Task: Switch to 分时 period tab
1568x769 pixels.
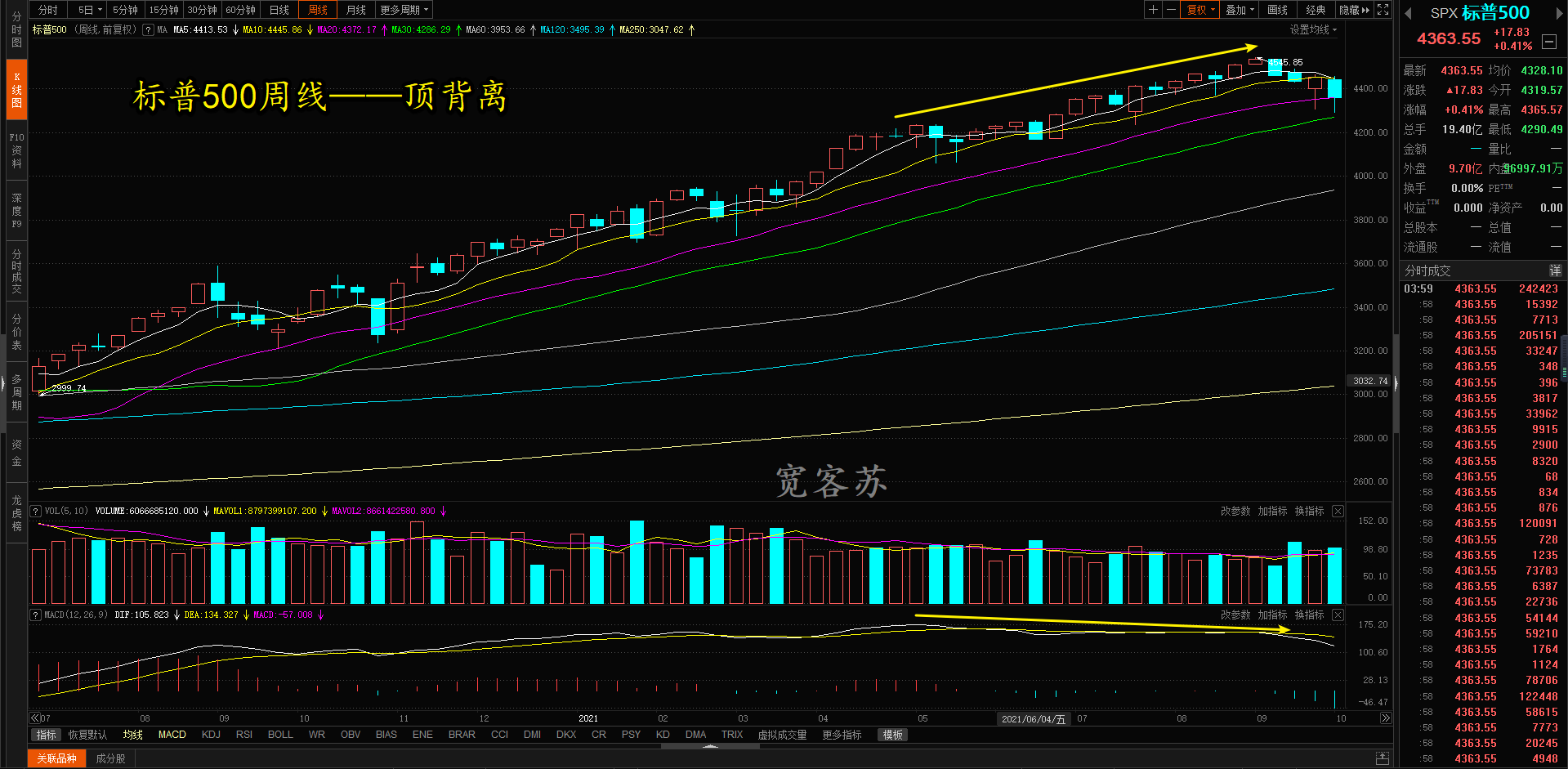Action: pos(48,10)
